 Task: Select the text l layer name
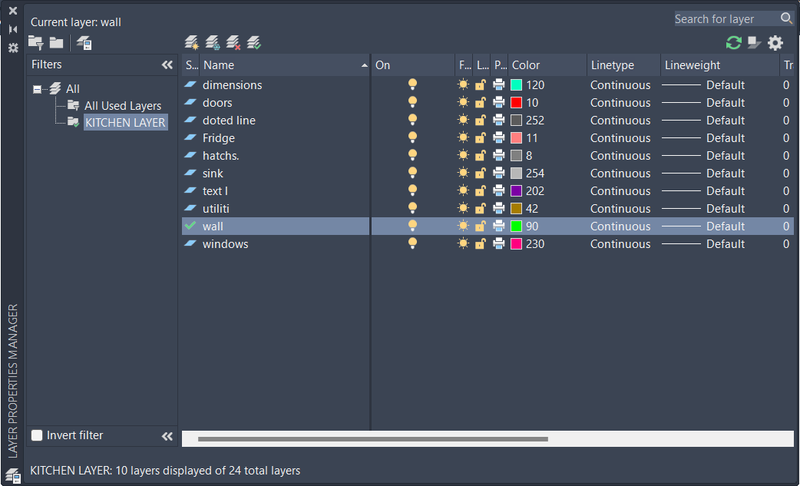215,191
